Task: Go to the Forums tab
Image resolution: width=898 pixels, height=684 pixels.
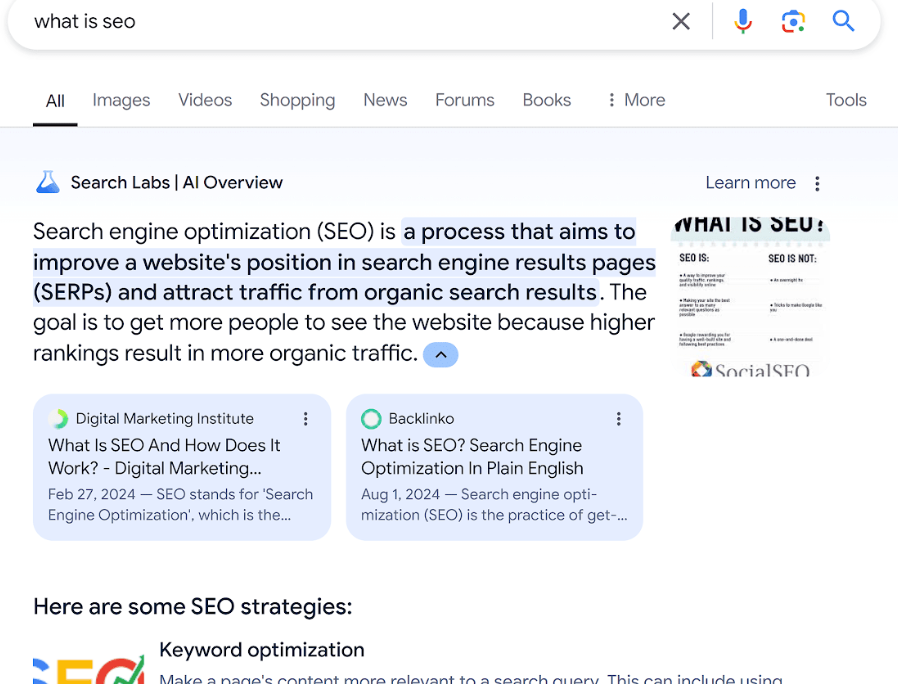Action: (464, 100)
